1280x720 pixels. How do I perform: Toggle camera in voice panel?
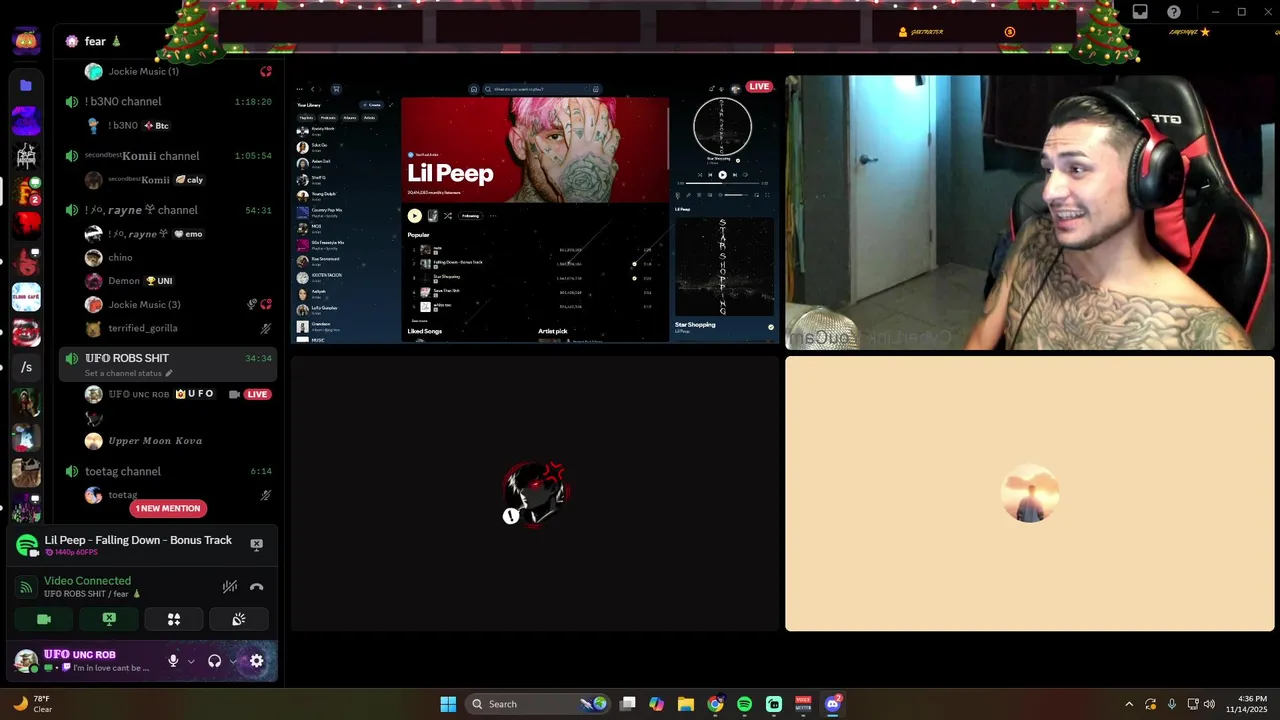[44, 619]
